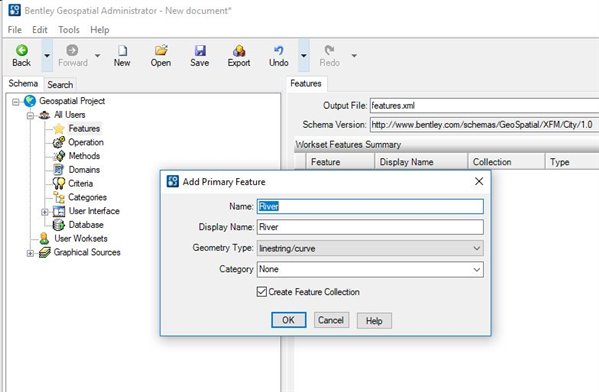Viewport: 599px width, 392px height.
Task: Confirm the dialog with OK
Action: pos(288,320)
